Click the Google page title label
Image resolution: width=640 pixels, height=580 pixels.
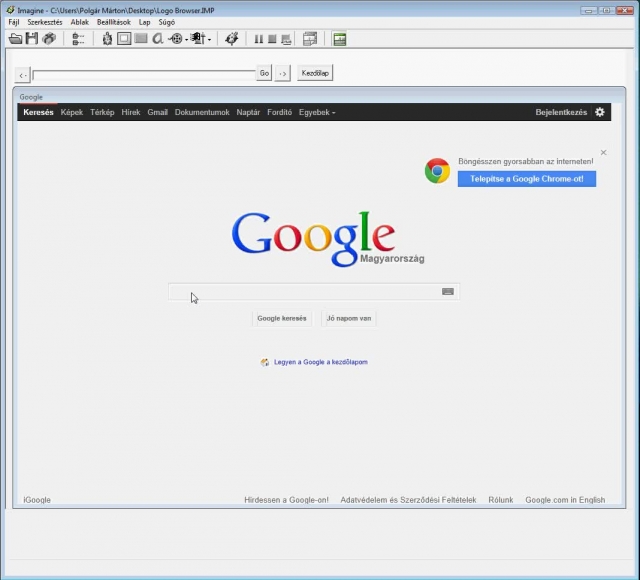pyautogui.click(x=31, y=97)
